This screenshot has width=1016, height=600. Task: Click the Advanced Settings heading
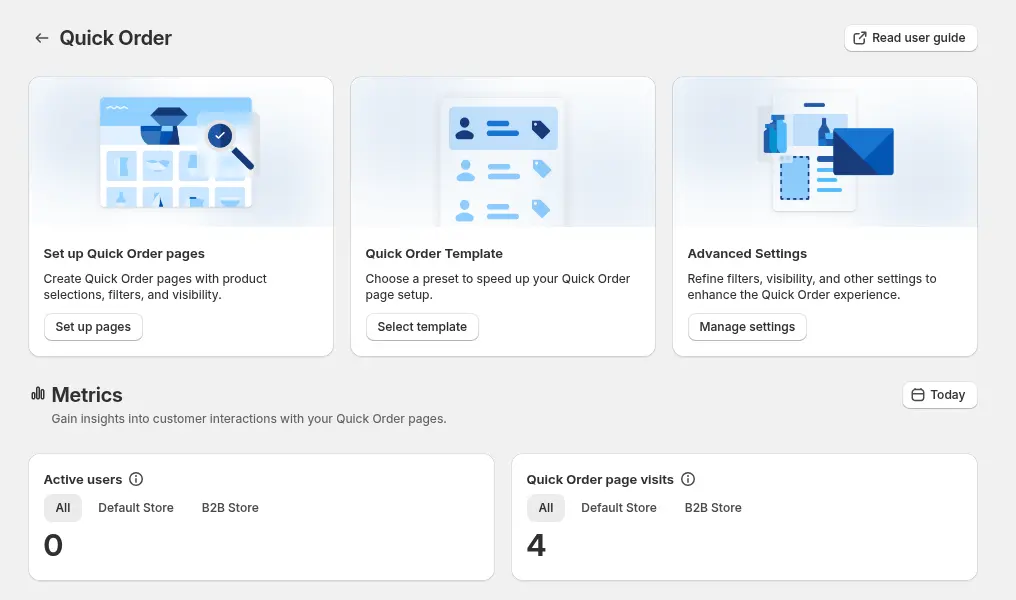[x=747, y=254]
